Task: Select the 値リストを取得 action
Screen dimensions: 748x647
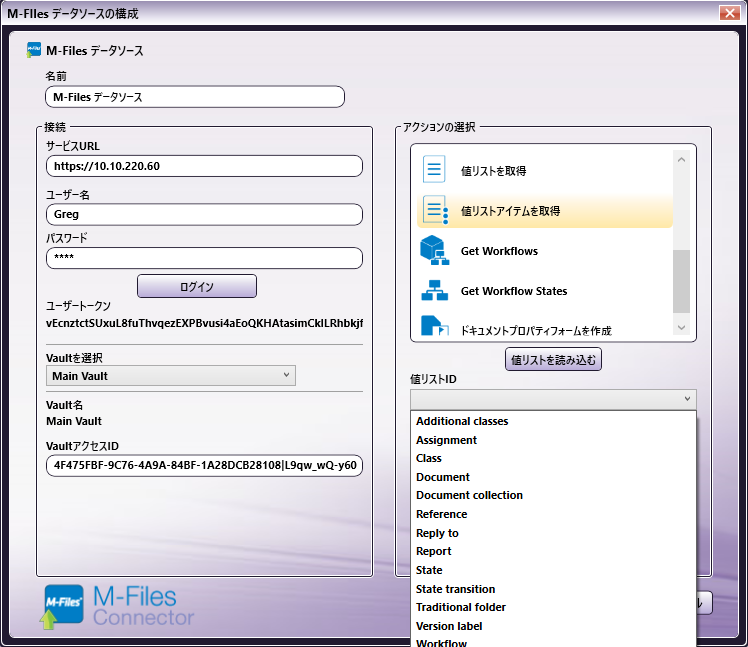Action: pyautogui.click(x=545, y=170)
